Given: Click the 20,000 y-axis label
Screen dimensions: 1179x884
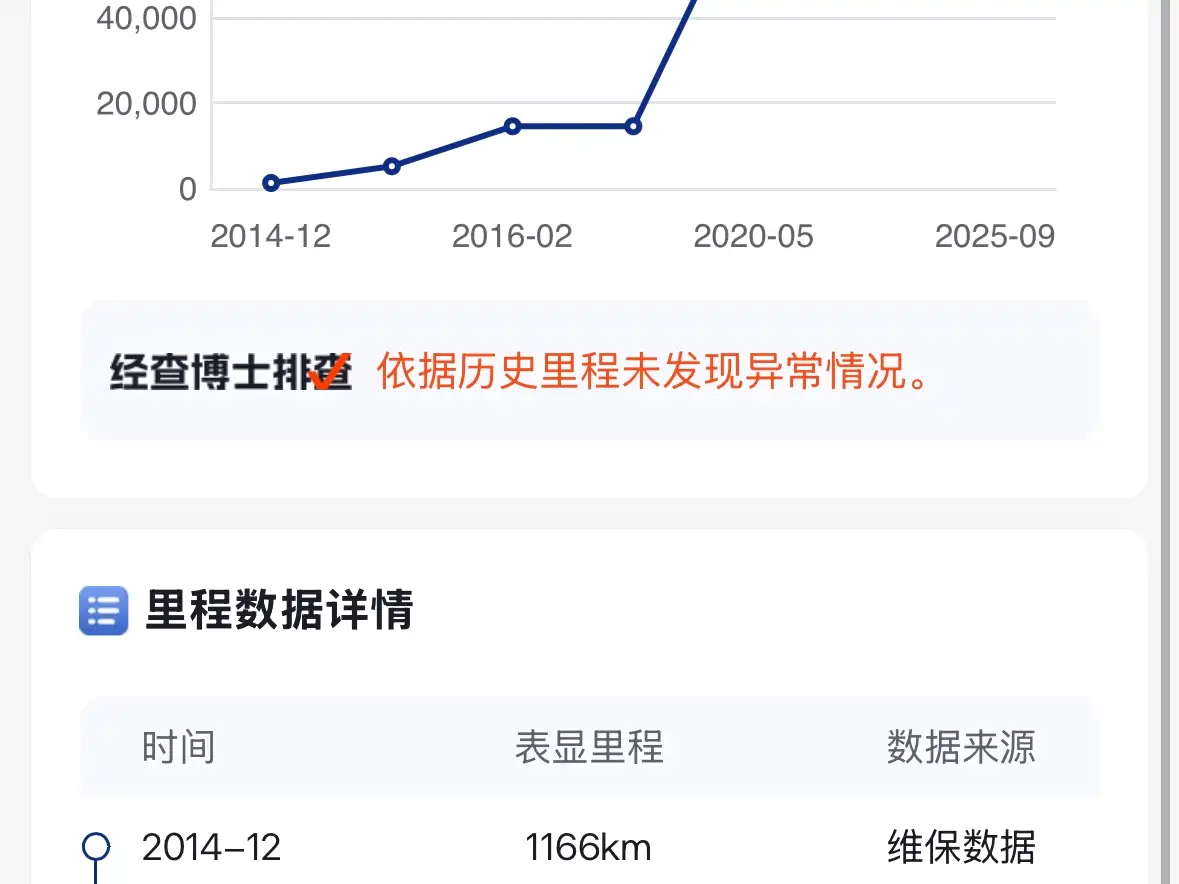Looking at the screenshot, I should [x=147, y=104].
